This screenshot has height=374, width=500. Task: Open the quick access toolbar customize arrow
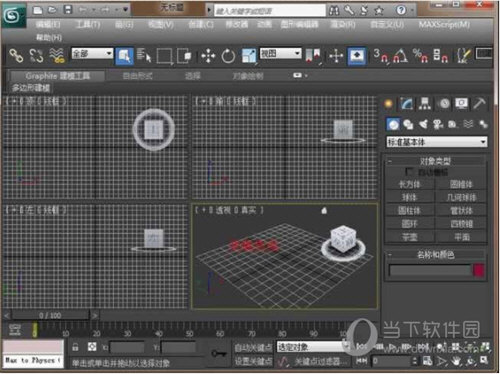pos(126,10)
